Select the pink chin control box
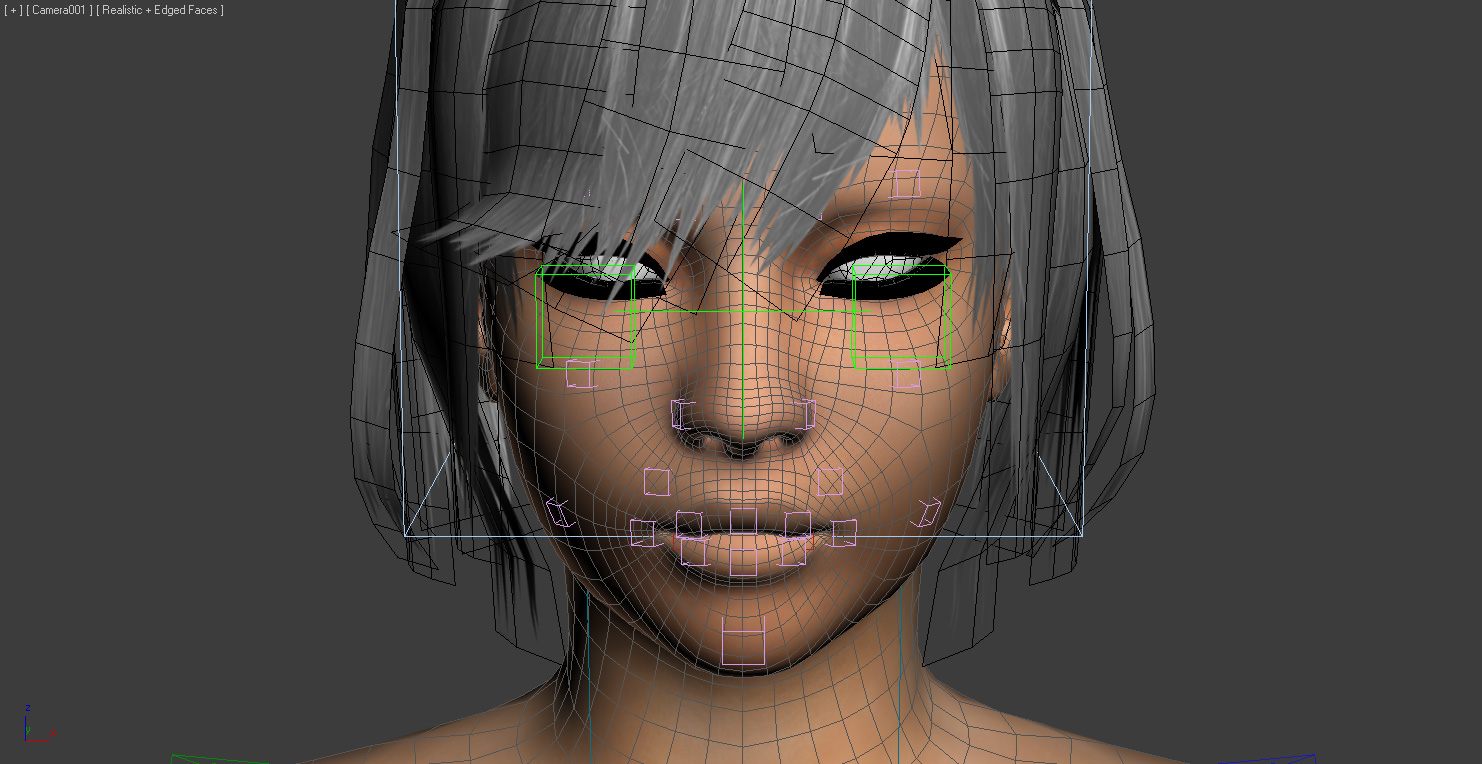The image size is (1482, 764). 743,641
